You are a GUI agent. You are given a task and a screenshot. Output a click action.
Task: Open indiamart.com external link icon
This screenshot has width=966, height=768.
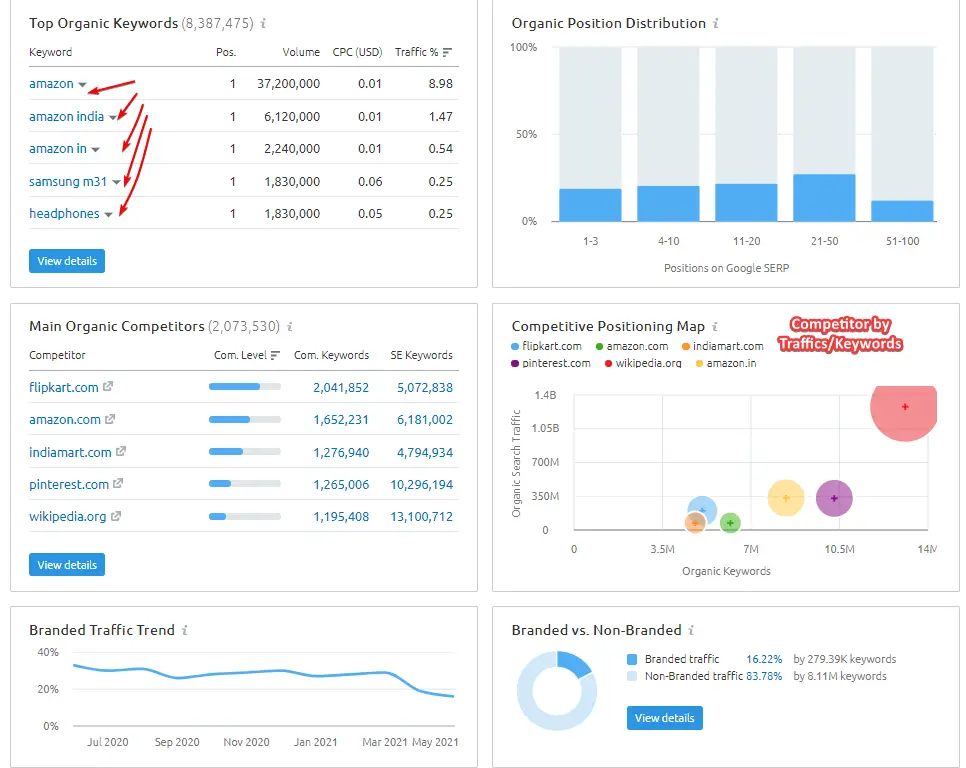pyautogui.click(x=121, y=451)
